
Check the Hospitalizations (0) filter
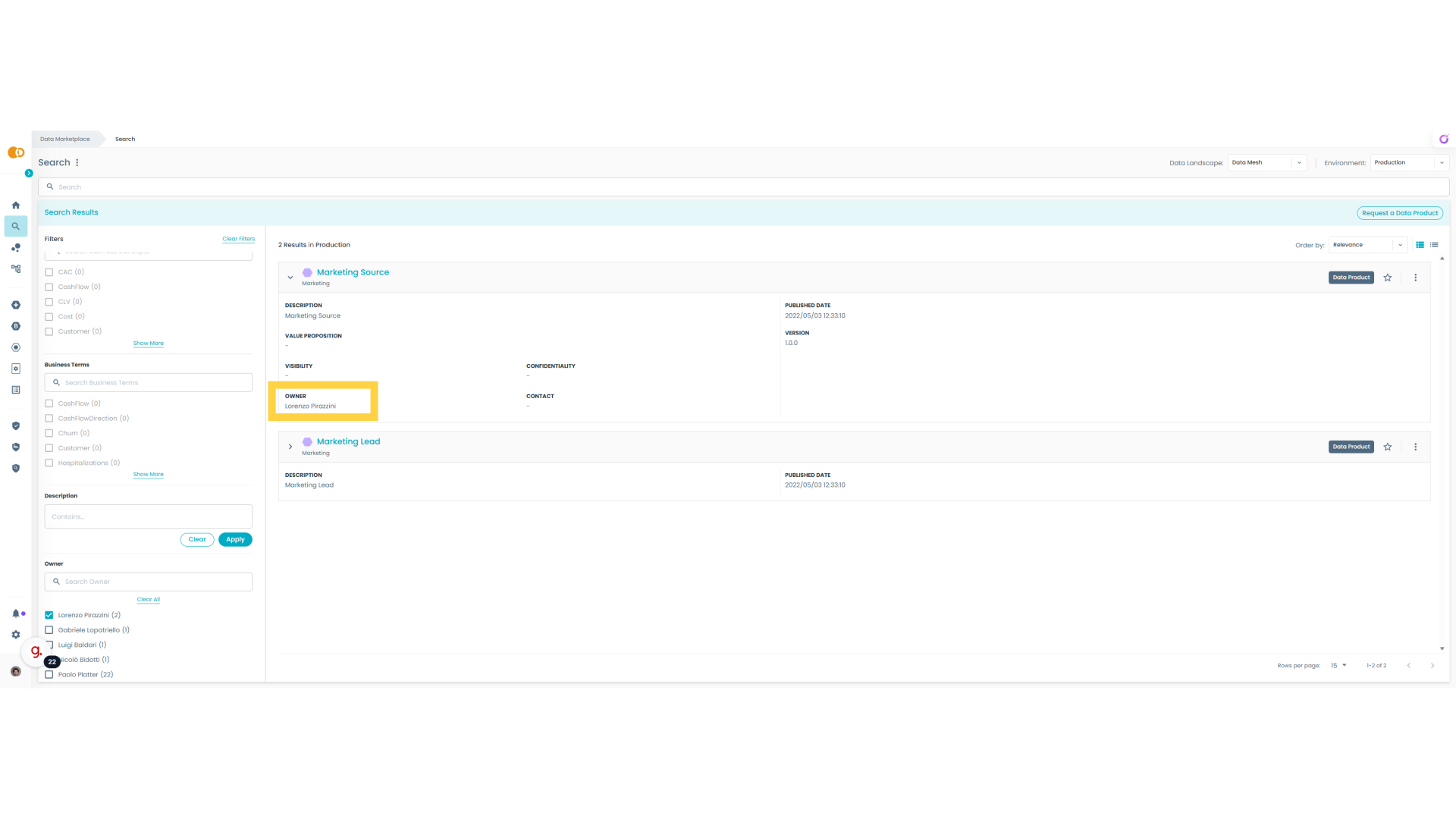(49, 463)
